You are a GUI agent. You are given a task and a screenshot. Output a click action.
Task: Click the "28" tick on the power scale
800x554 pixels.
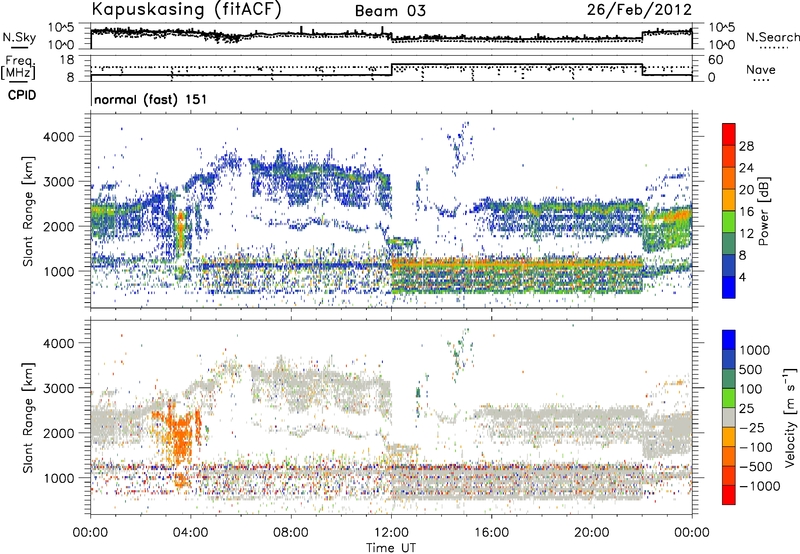point(746,146)
